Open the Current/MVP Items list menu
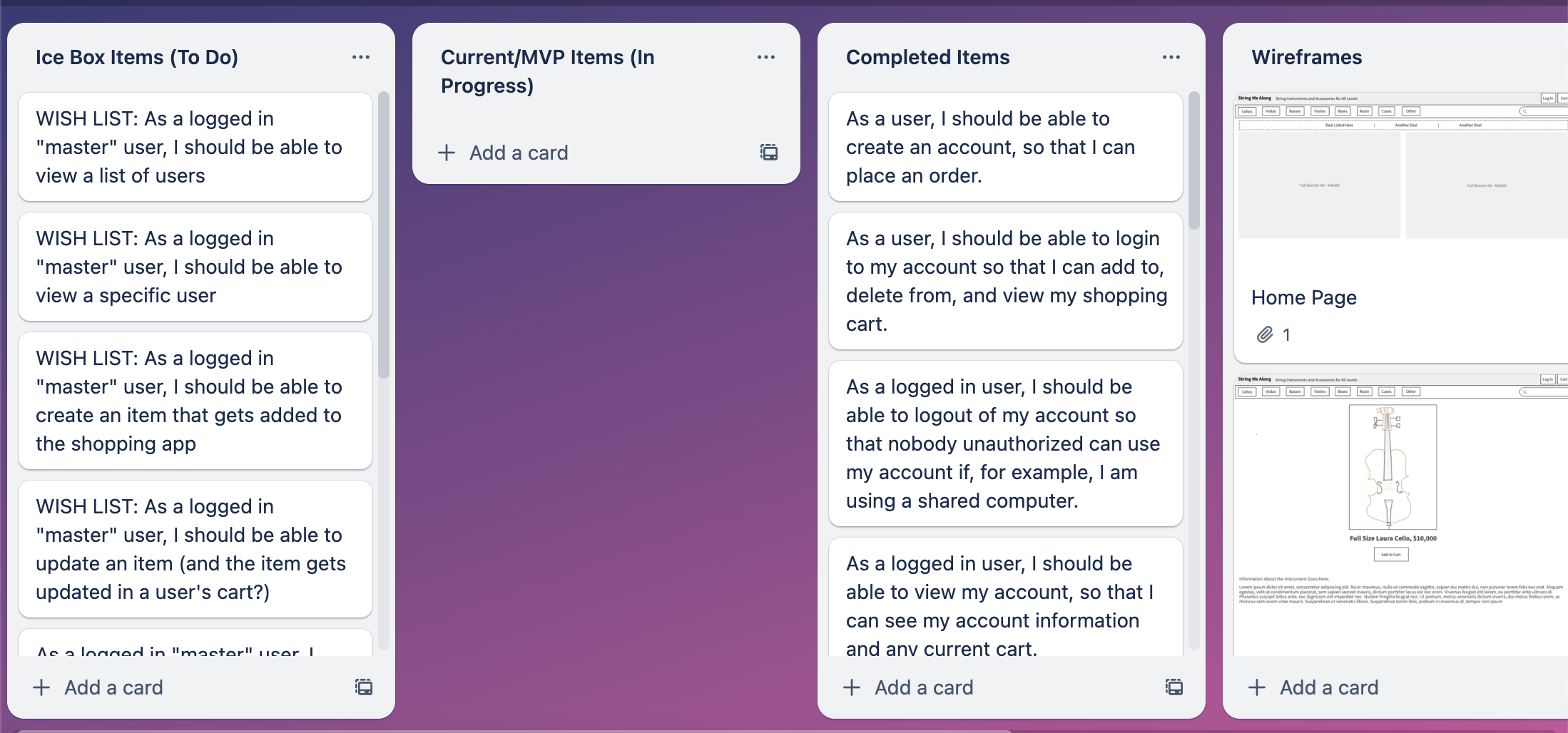 pyautogui.click(x=766, y=57)
